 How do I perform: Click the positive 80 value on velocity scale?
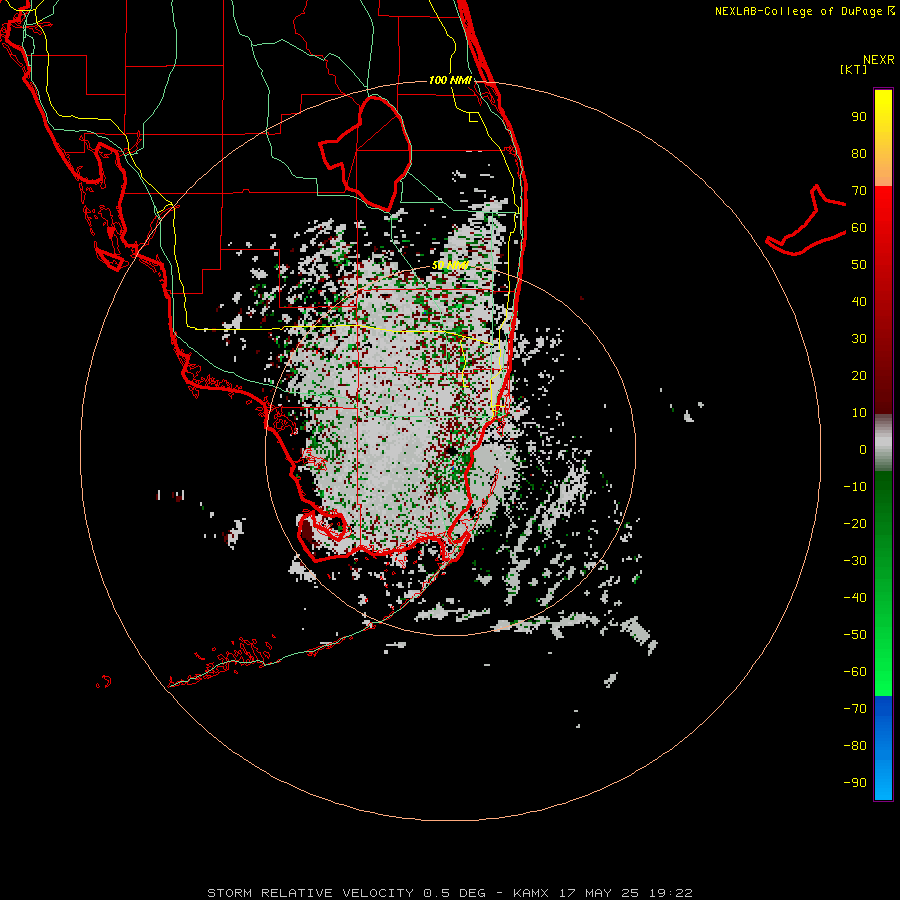[x=859, y=154]
